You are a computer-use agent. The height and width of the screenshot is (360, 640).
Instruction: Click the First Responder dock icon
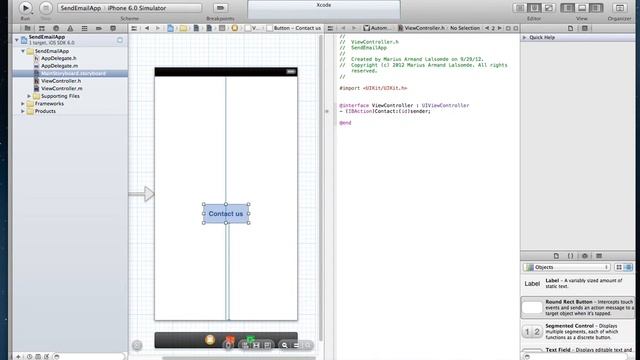(230, 340)
